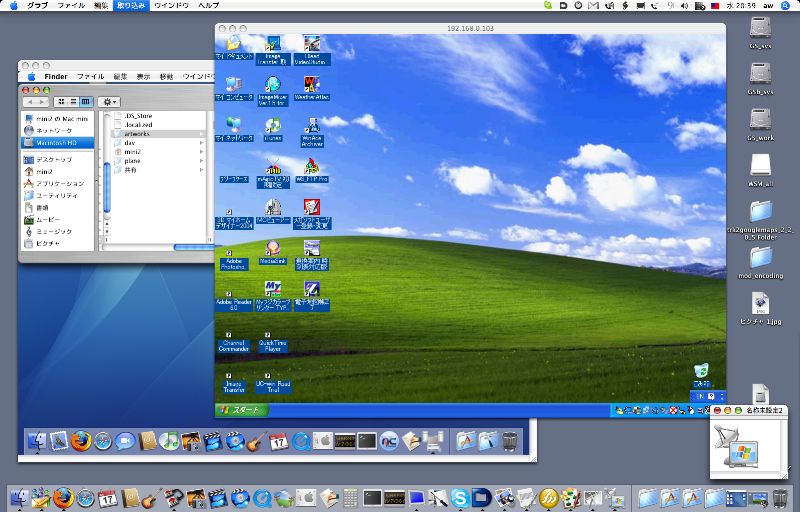Expand 共有 folder arrow in Finder column

click(x=202, y=170)
